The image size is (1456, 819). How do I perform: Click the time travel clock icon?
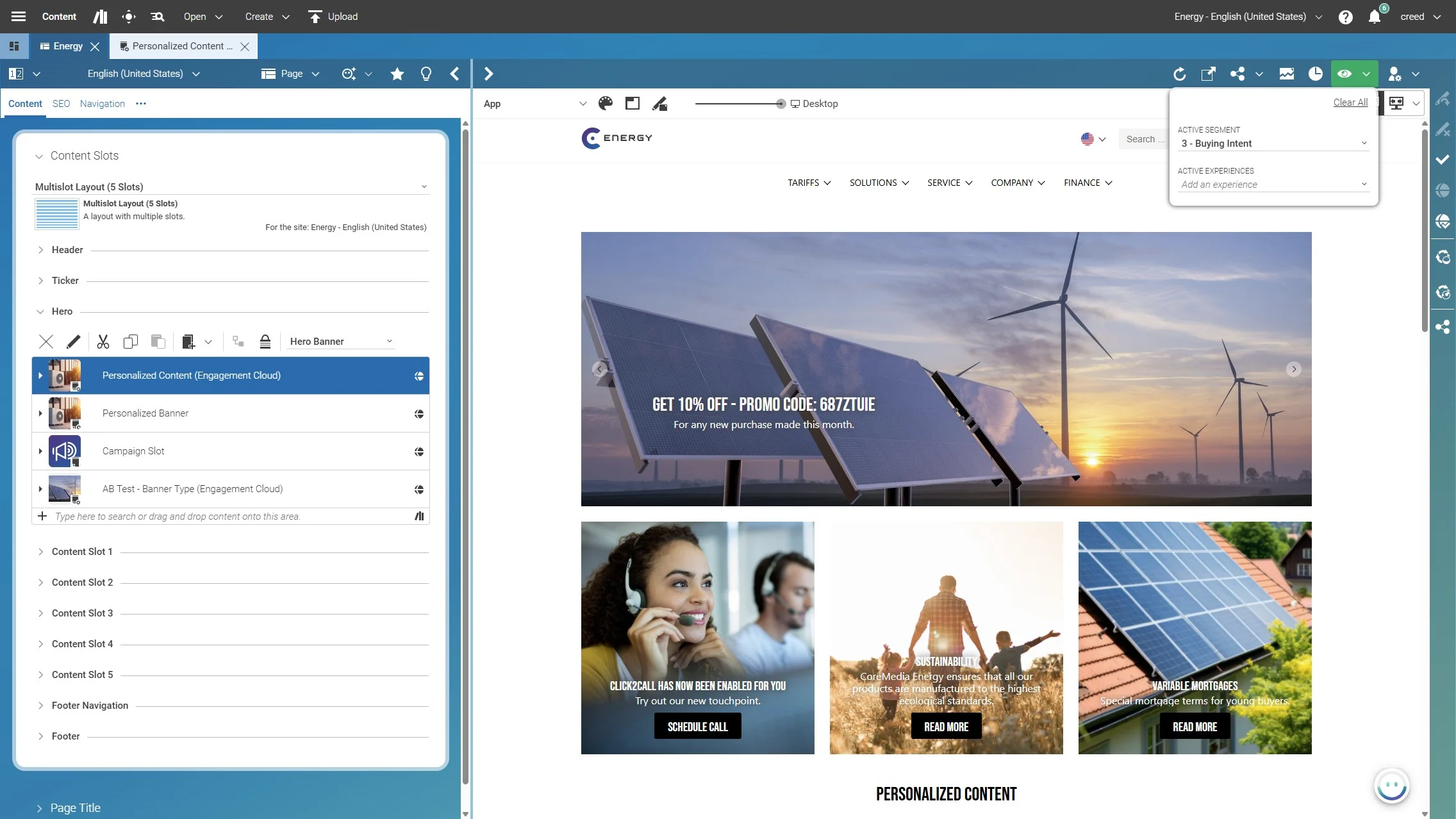coord(1315,74)
